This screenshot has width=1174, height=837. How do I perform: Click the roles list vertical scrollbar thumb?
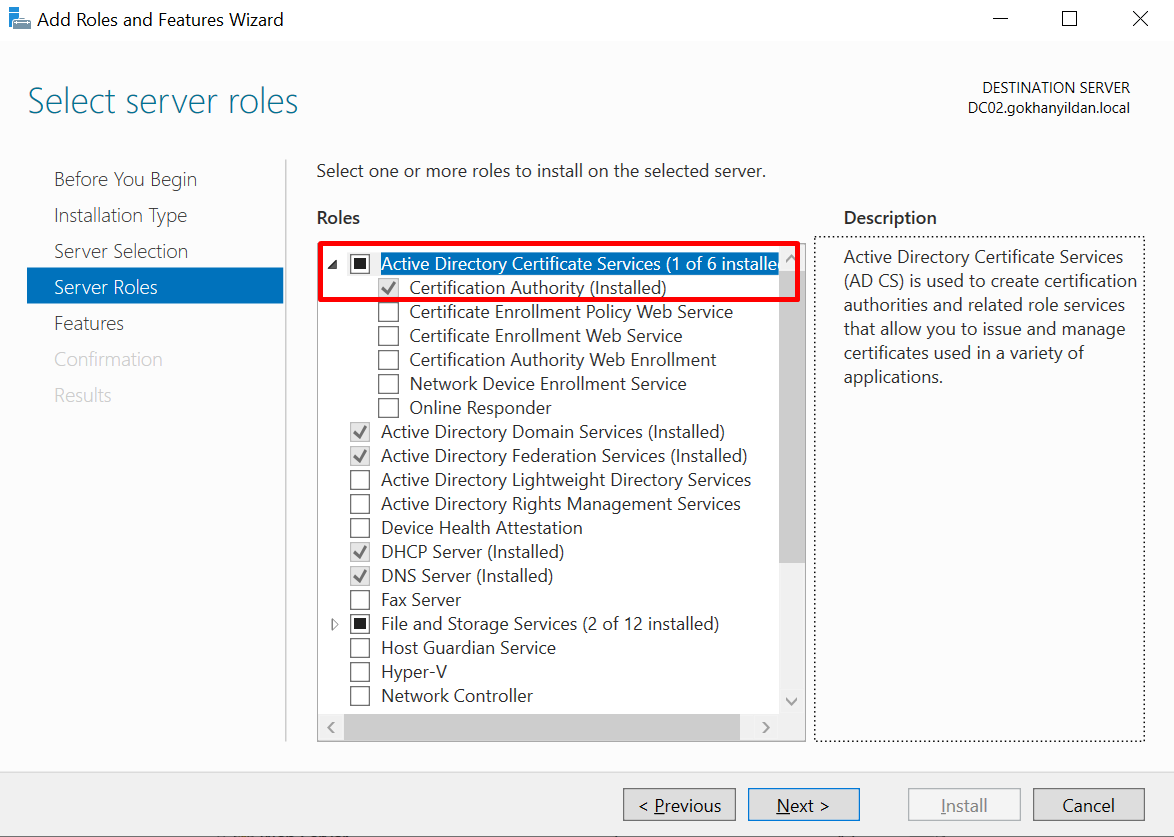click(791, 417)
